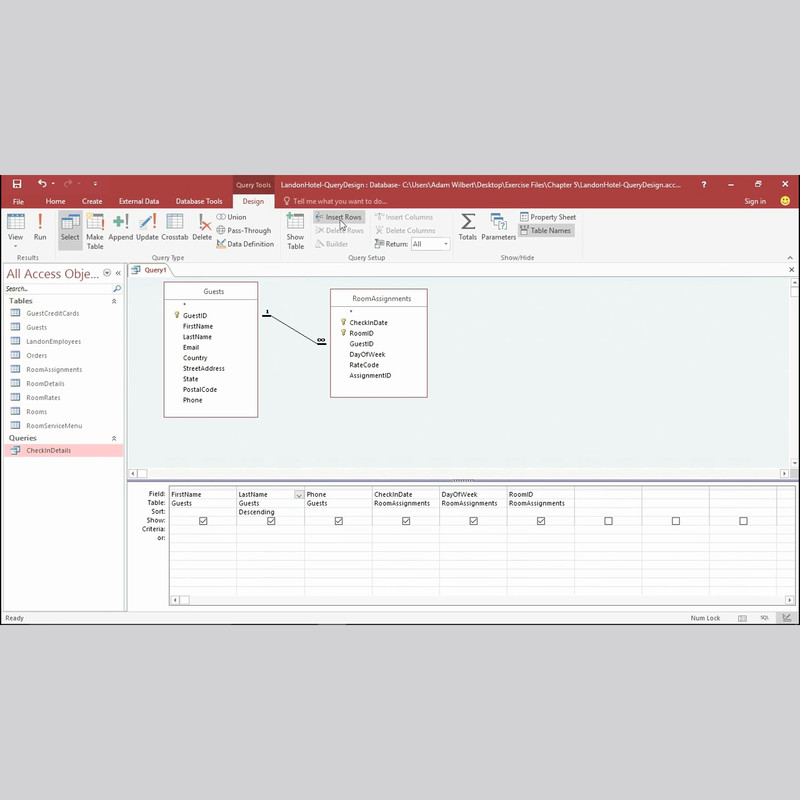Click the Design view icon in status bar

coord(787,618)
